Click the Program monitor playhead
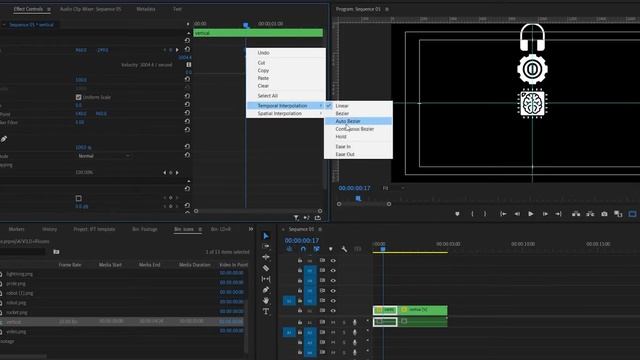640x360 pixels. pos(358,199)
